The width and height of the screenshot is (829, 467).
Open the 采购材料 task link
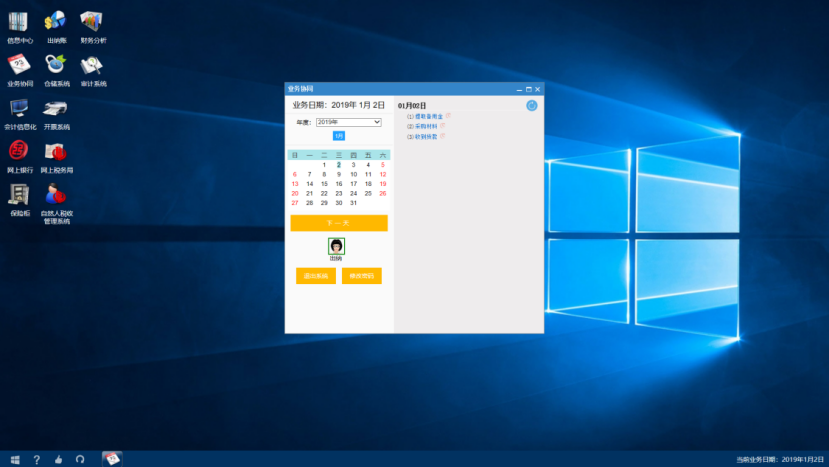click(426, 126)
